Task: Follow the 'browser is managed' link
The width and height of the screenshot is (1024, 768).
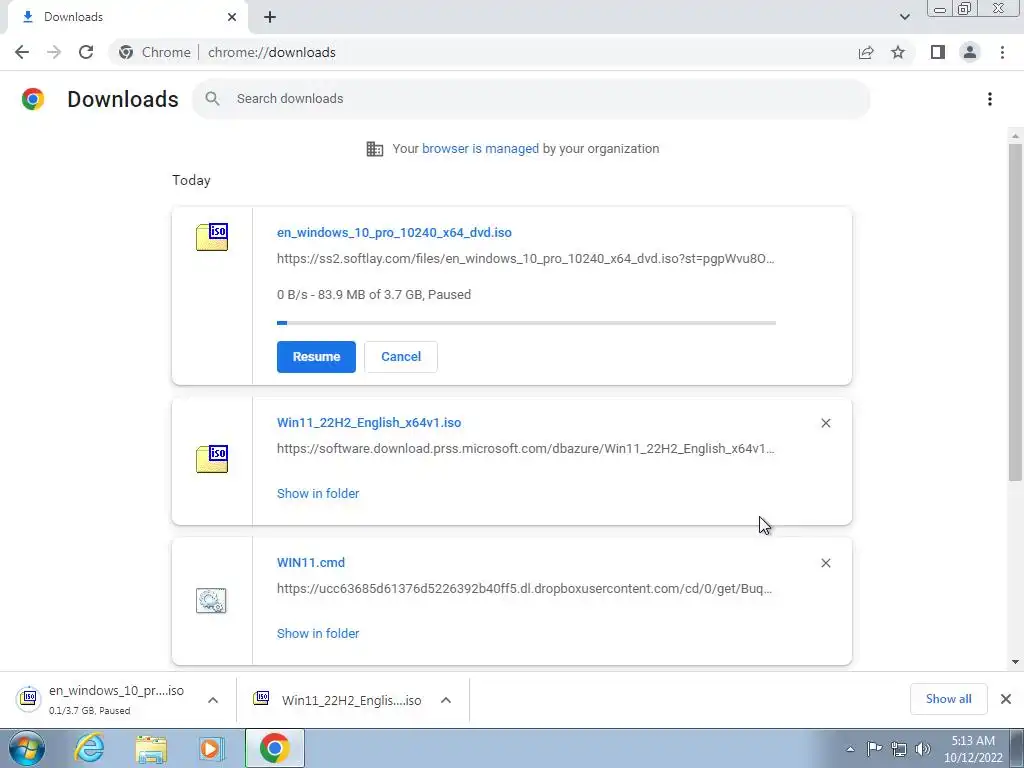Action: [480, 149]
